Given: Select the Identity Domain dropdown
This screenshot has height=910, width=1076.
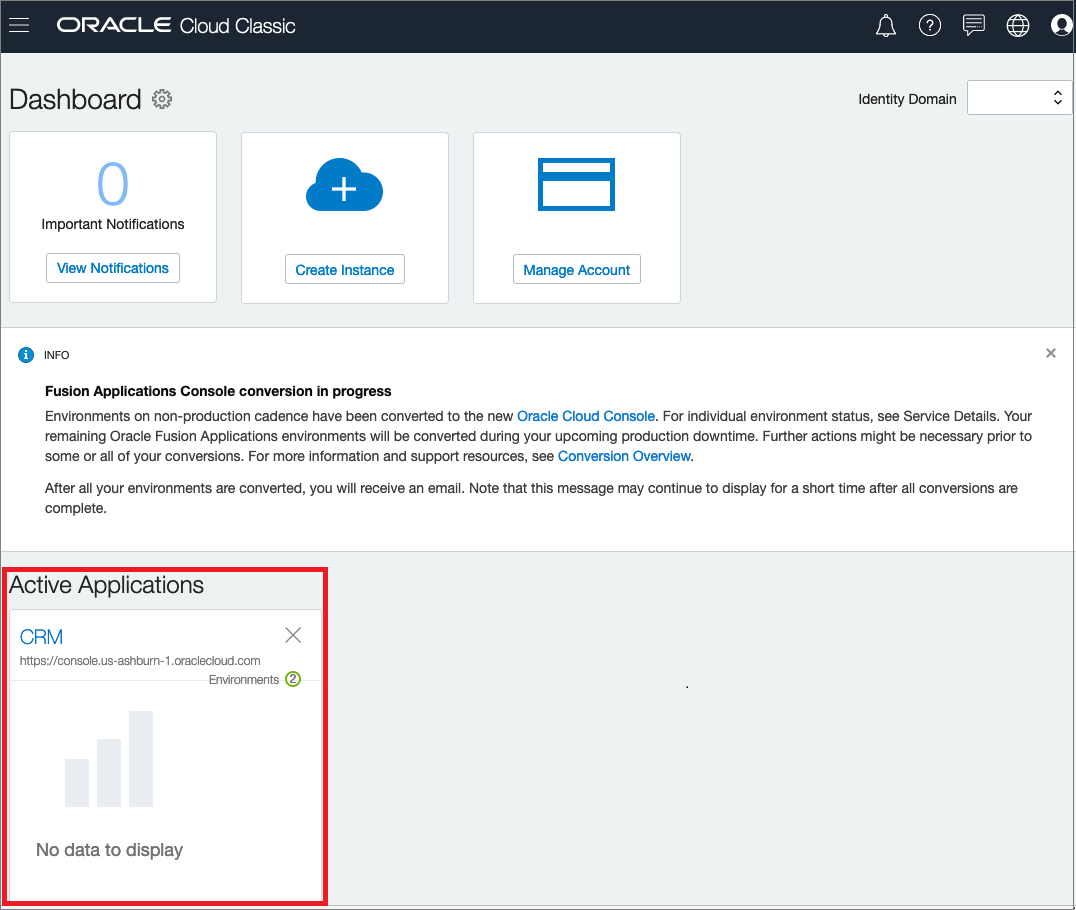Looking at the screenshot, I should pos(1012,97).
